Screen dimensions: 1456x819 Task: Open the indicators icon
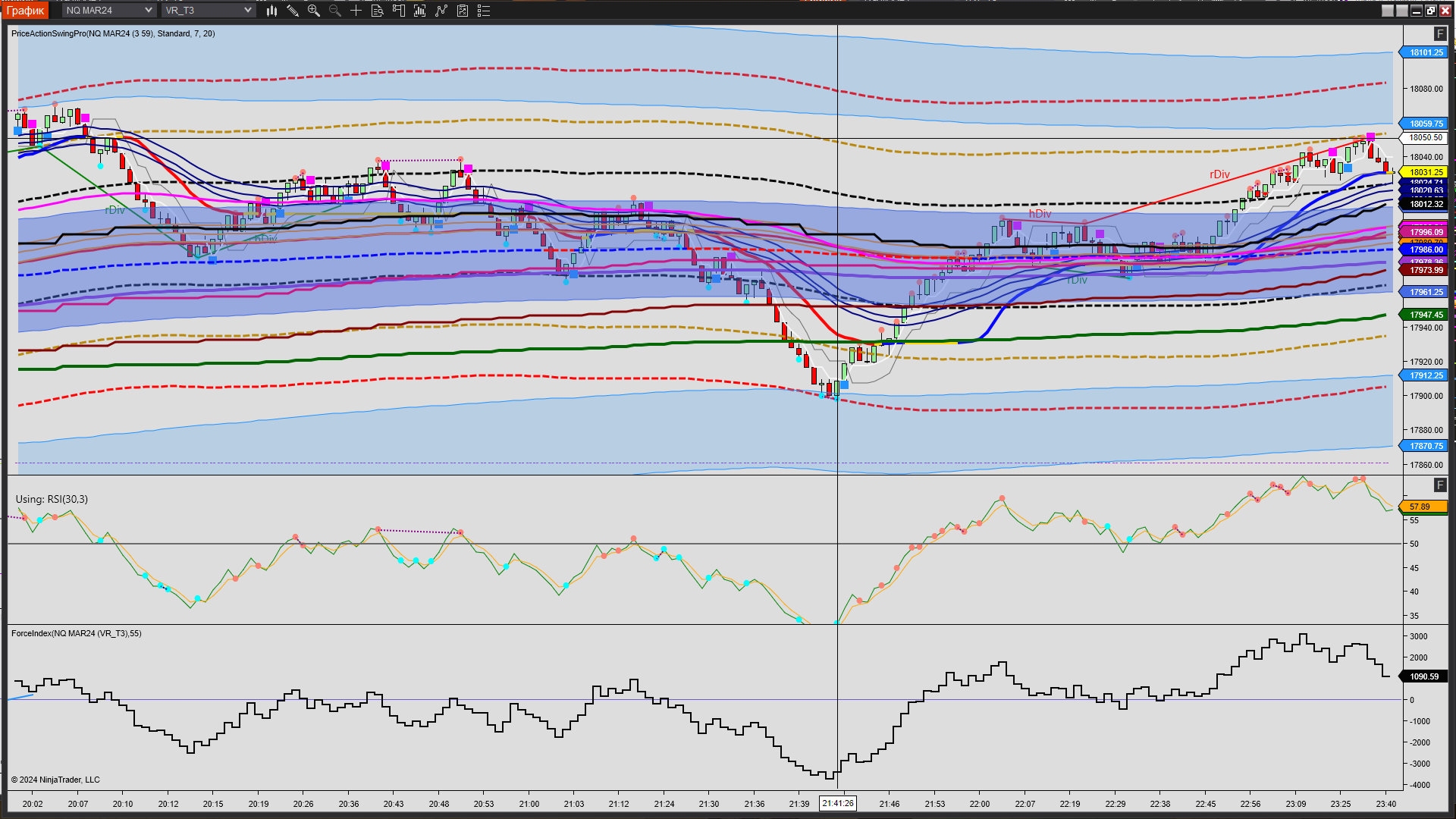tap(441, 11)
